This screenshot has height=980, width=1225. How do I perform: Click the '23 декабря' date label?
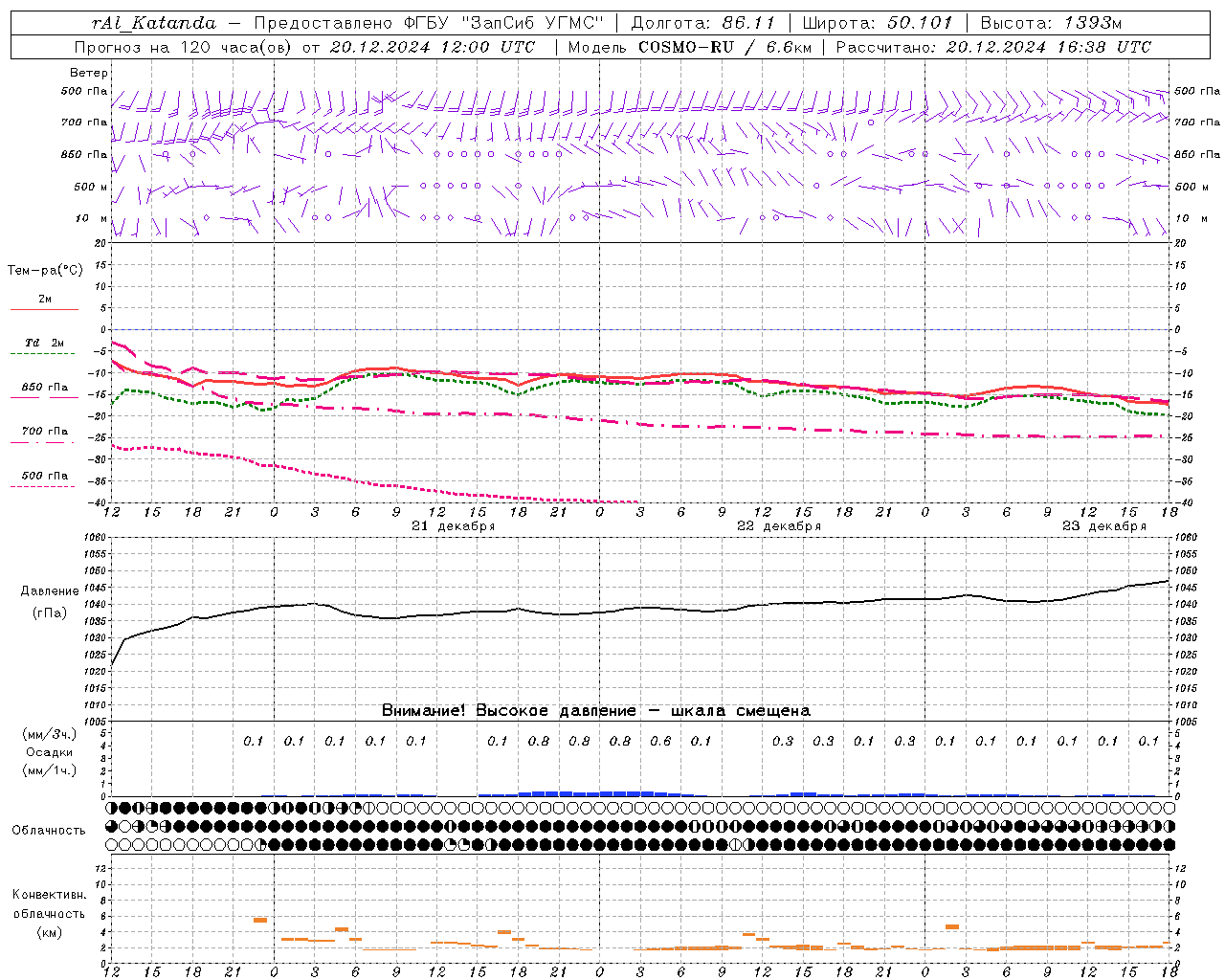click(x=1104, y=526)
